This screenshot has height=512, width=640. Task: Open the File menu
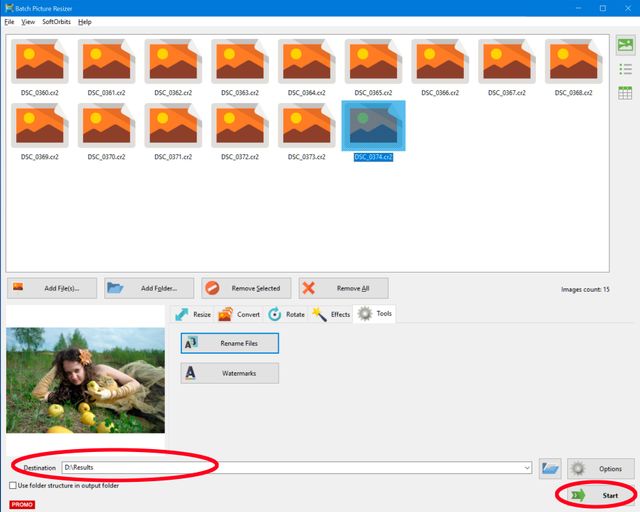point(9,21)
